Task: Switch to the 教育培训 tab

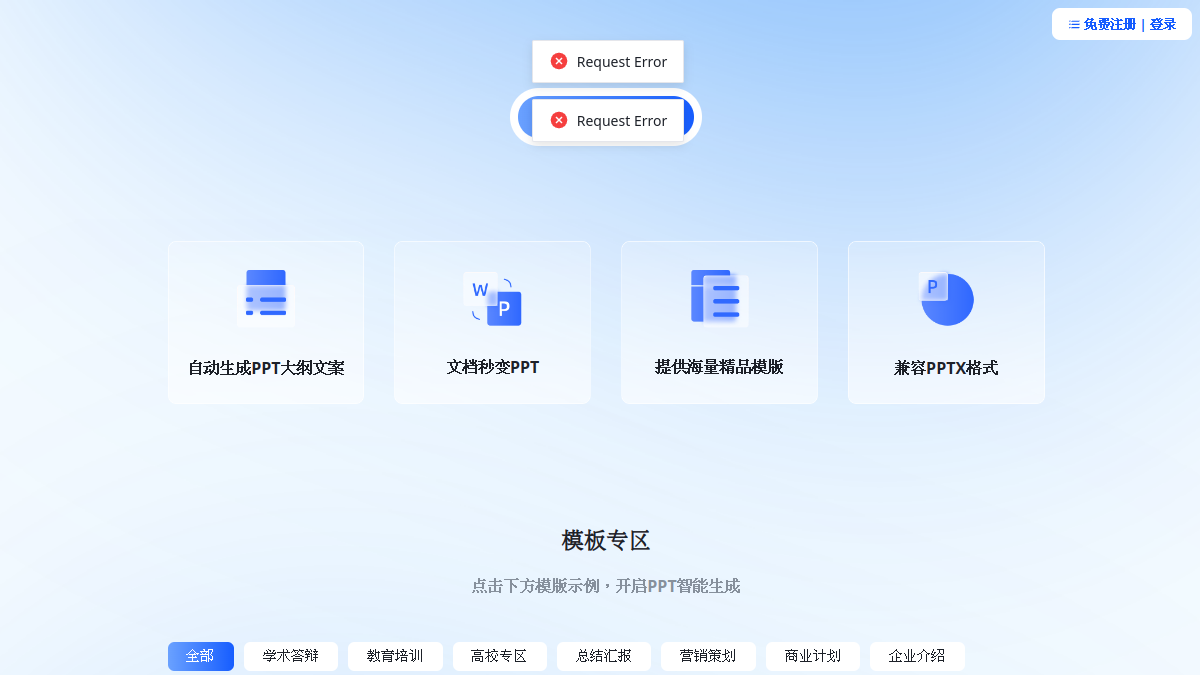Action: tap(395, 656)
